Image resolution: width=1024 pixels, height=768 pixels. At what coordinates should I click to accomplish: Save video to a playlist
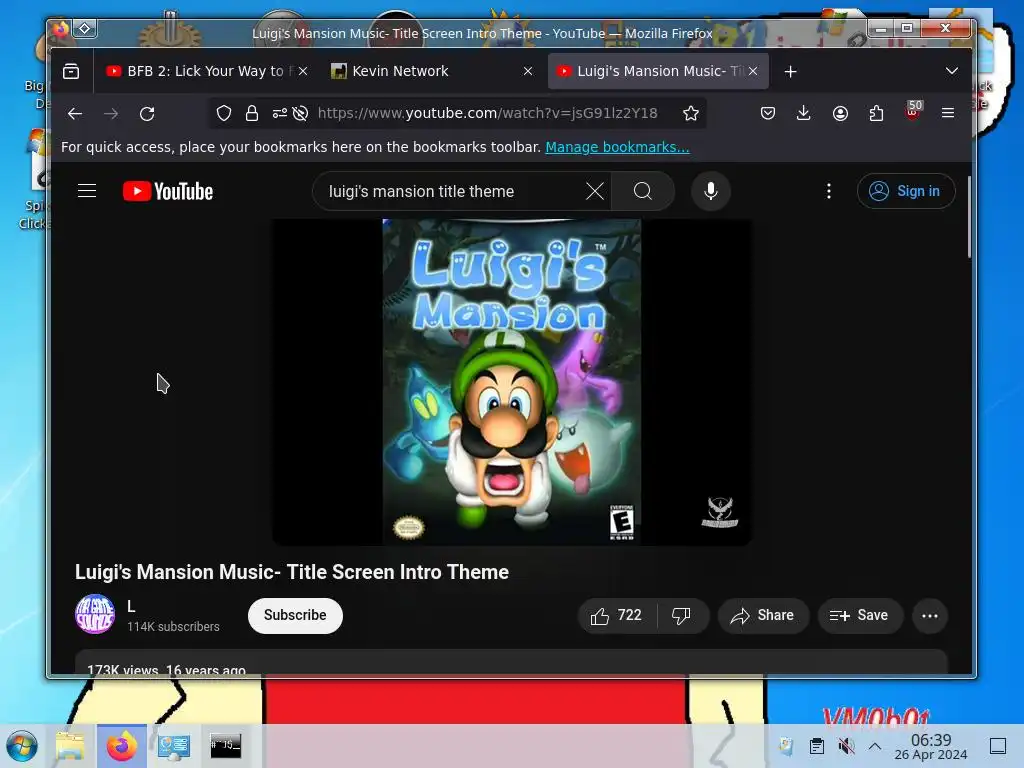[859, 616]
